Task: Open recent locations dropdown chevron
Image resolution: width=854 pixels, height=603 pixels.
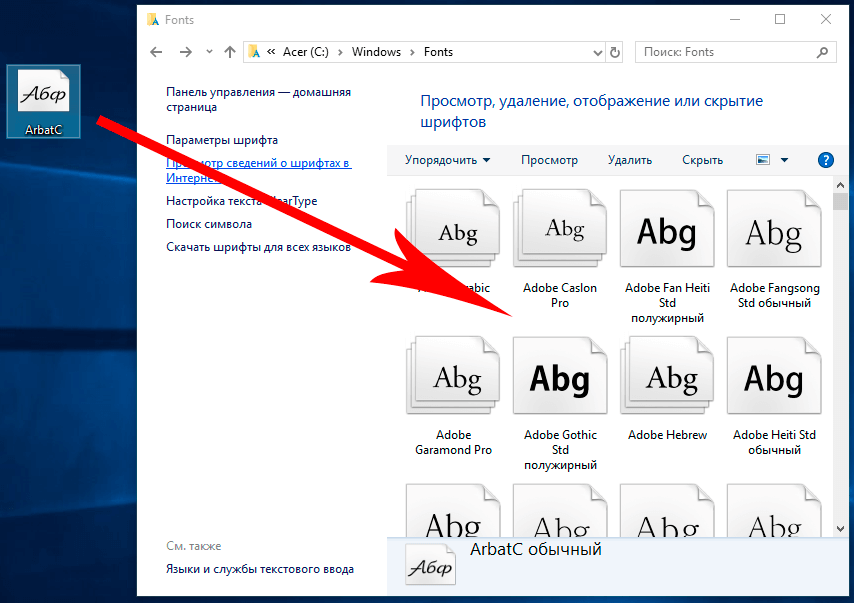Action: click(209, 52)
